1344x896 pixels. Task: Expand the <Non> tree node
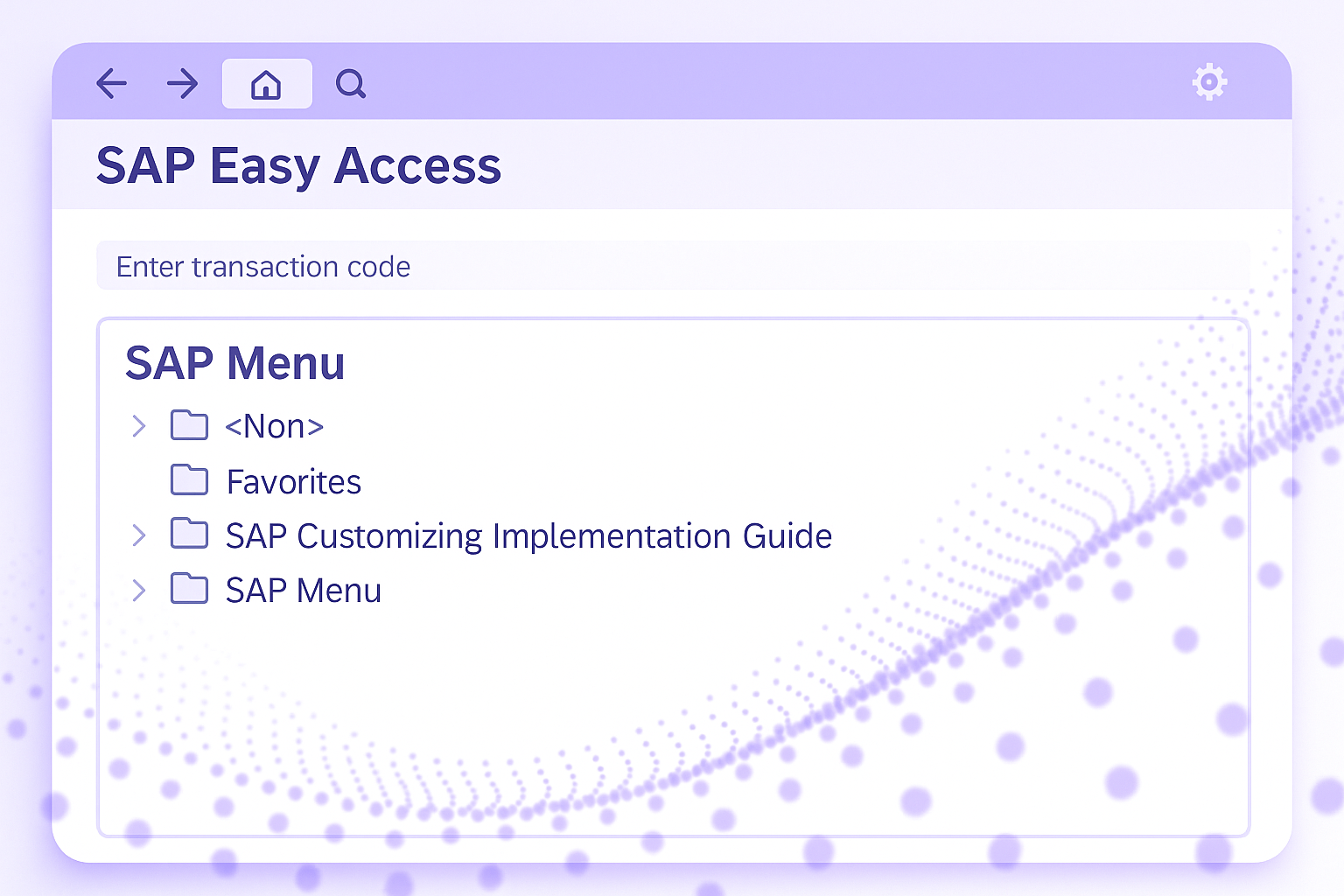138,426
